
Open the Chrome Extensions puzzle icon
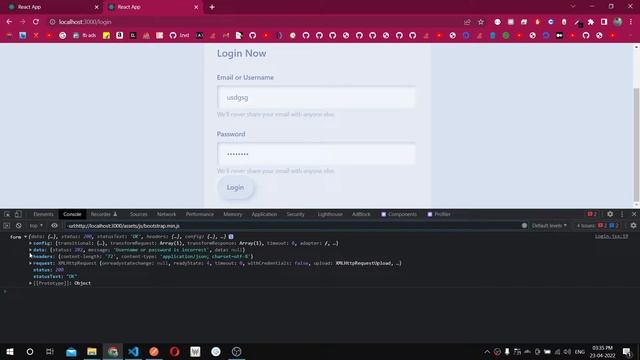591,22
